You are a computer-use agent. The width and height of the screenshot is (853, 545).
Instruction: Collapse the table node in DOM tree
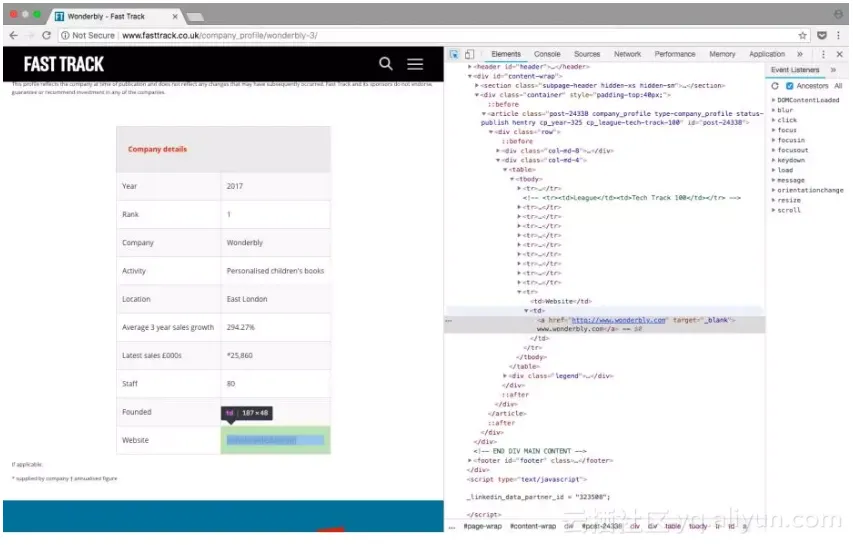point(505,170)
